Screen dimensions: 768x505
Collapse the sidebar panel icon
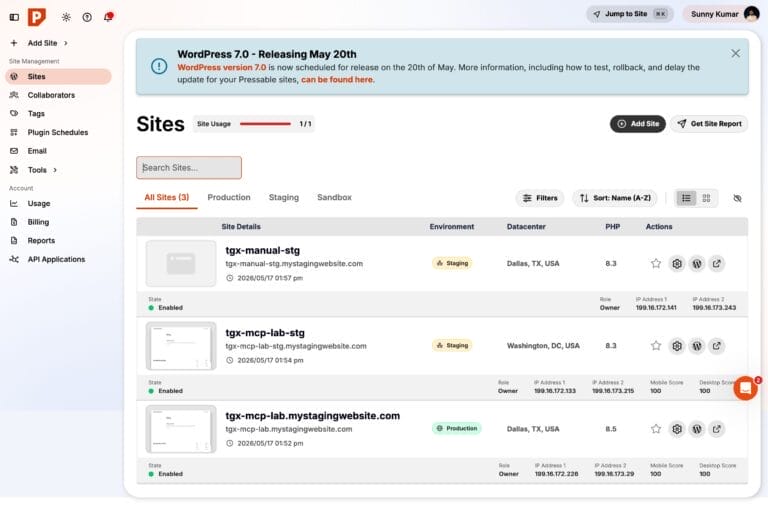pos(14,17)
